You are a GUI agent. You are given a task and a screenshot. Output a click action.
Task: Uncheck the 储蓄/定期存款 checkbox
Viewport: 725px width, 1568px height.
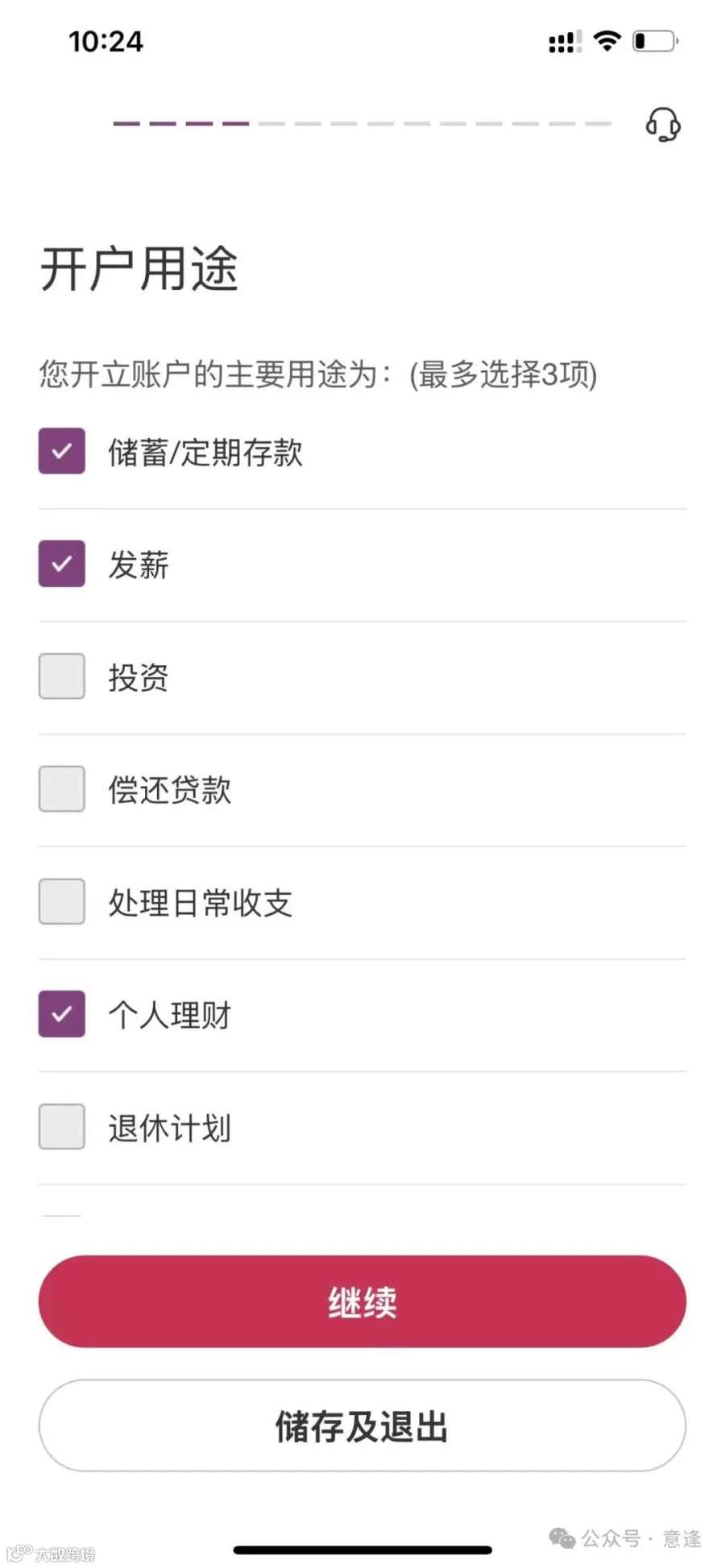[x=62, y=451]
